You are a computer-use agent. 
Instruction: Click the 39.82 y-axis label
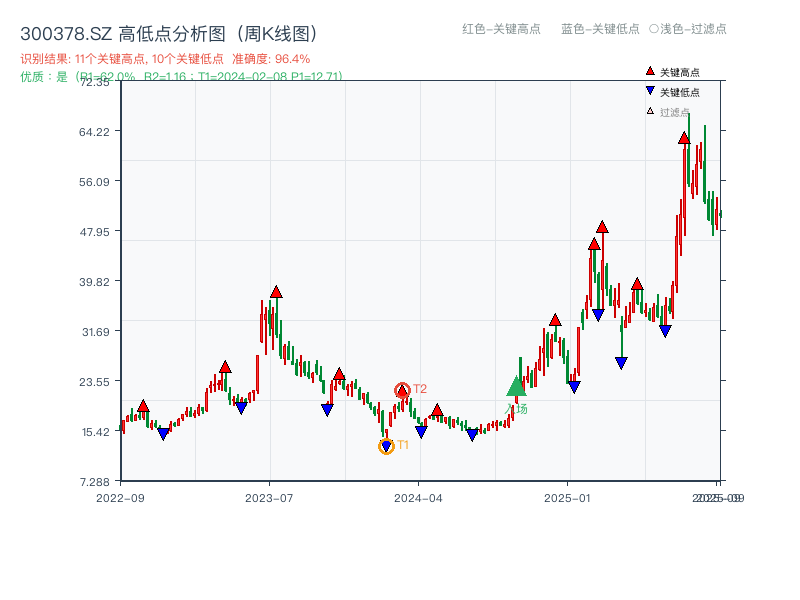click(94, 282)
